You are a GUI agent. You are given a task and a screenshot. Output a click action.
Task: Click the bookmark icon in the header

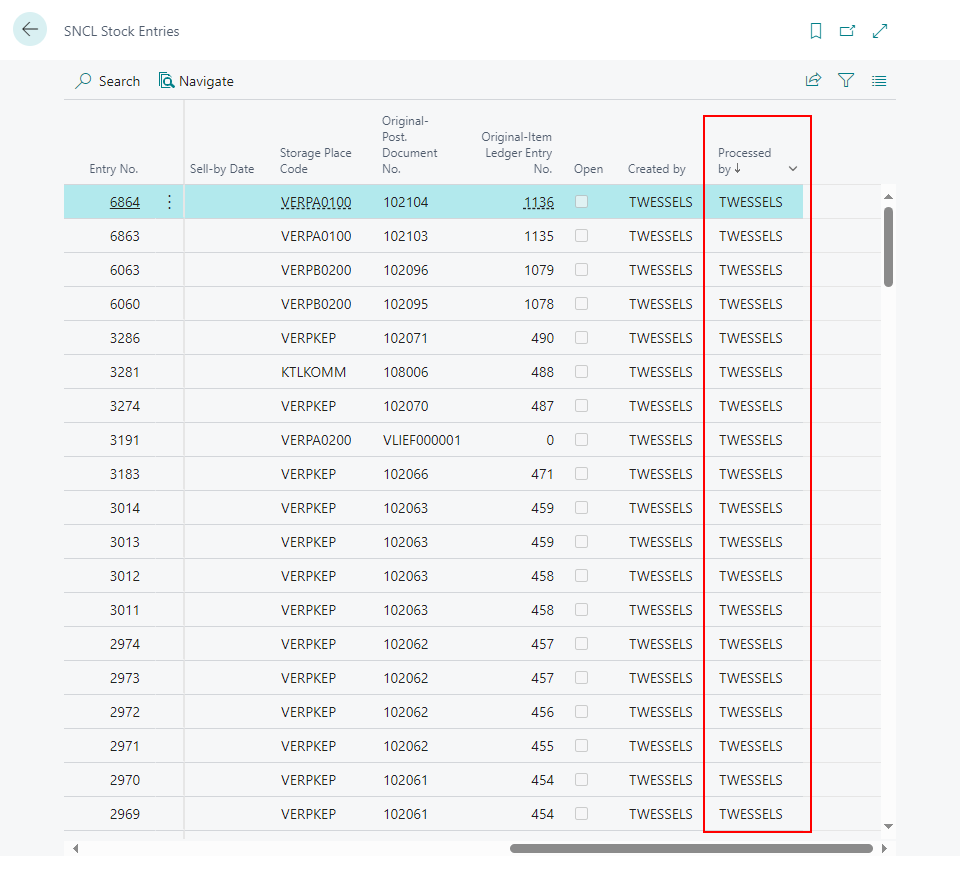816,31
